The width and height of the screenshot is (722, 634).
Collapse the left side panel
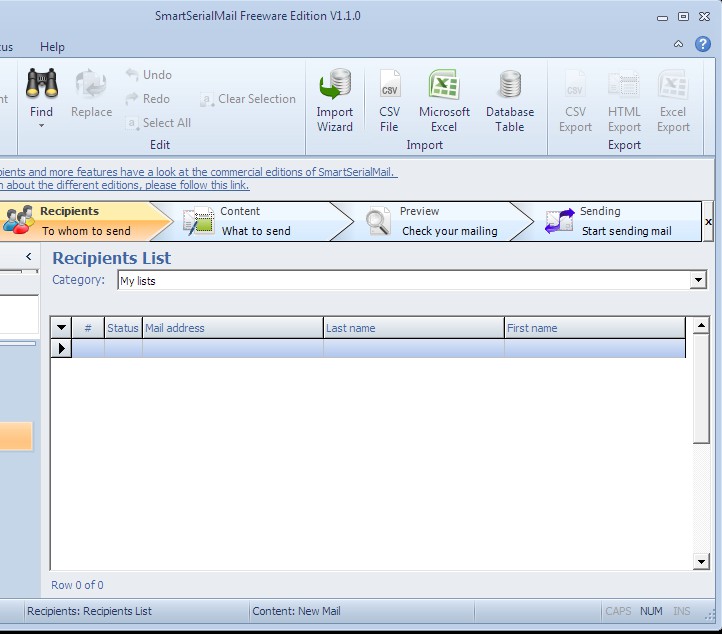tap(28, 258)
